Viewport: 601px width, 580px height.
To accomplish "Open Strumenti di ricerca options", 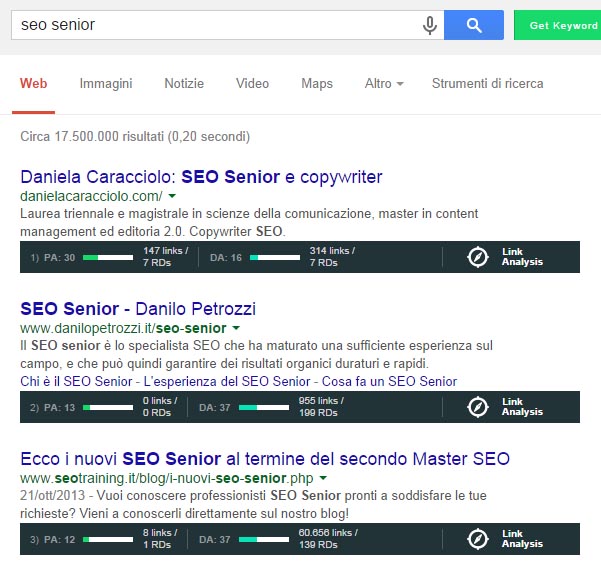I will pos(487,84).
